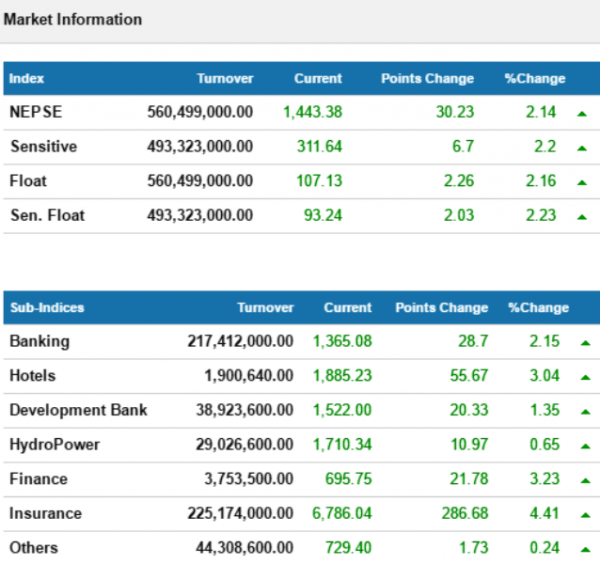This screenshot has height=564, width=600.
Task: Click Current header in Index table
Action: point(318,78)
